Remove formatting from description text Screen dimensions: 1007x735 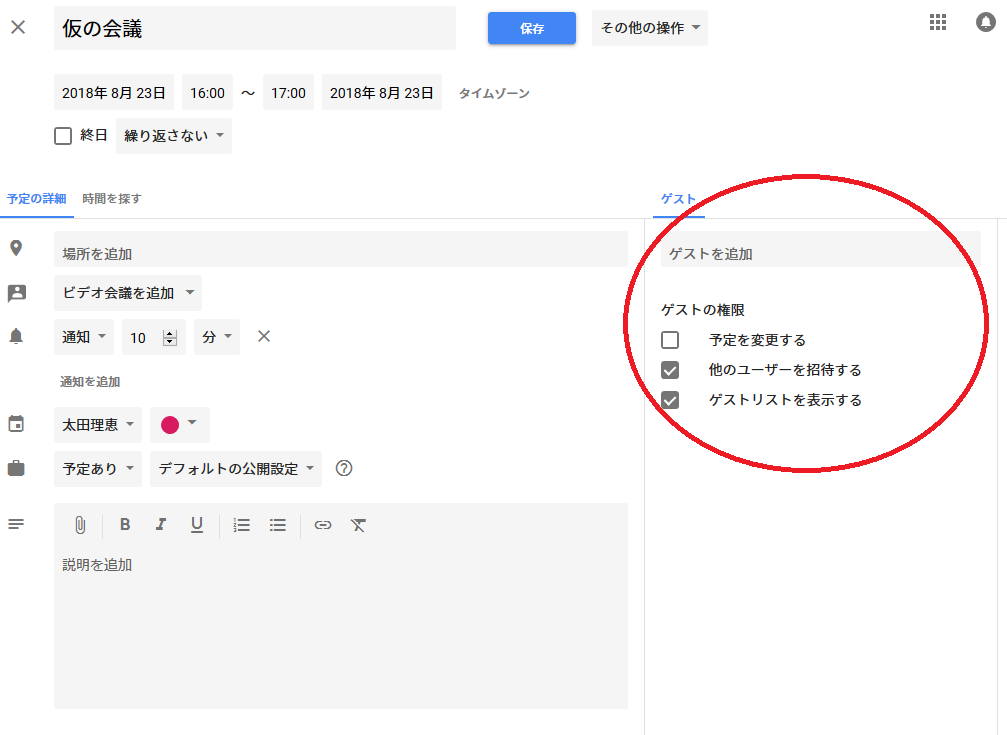pos(358,525)
